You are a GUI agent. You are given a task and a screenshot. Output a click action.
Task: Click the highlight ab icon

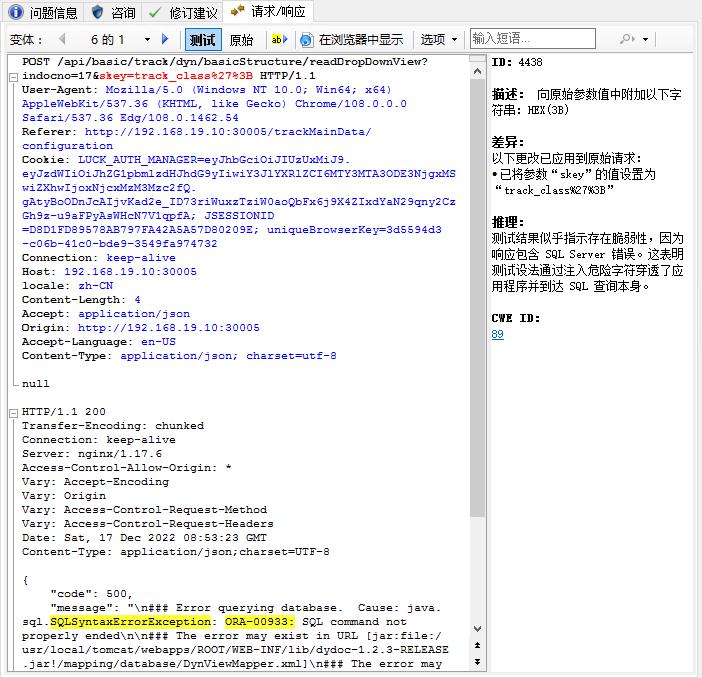point(279,39)
